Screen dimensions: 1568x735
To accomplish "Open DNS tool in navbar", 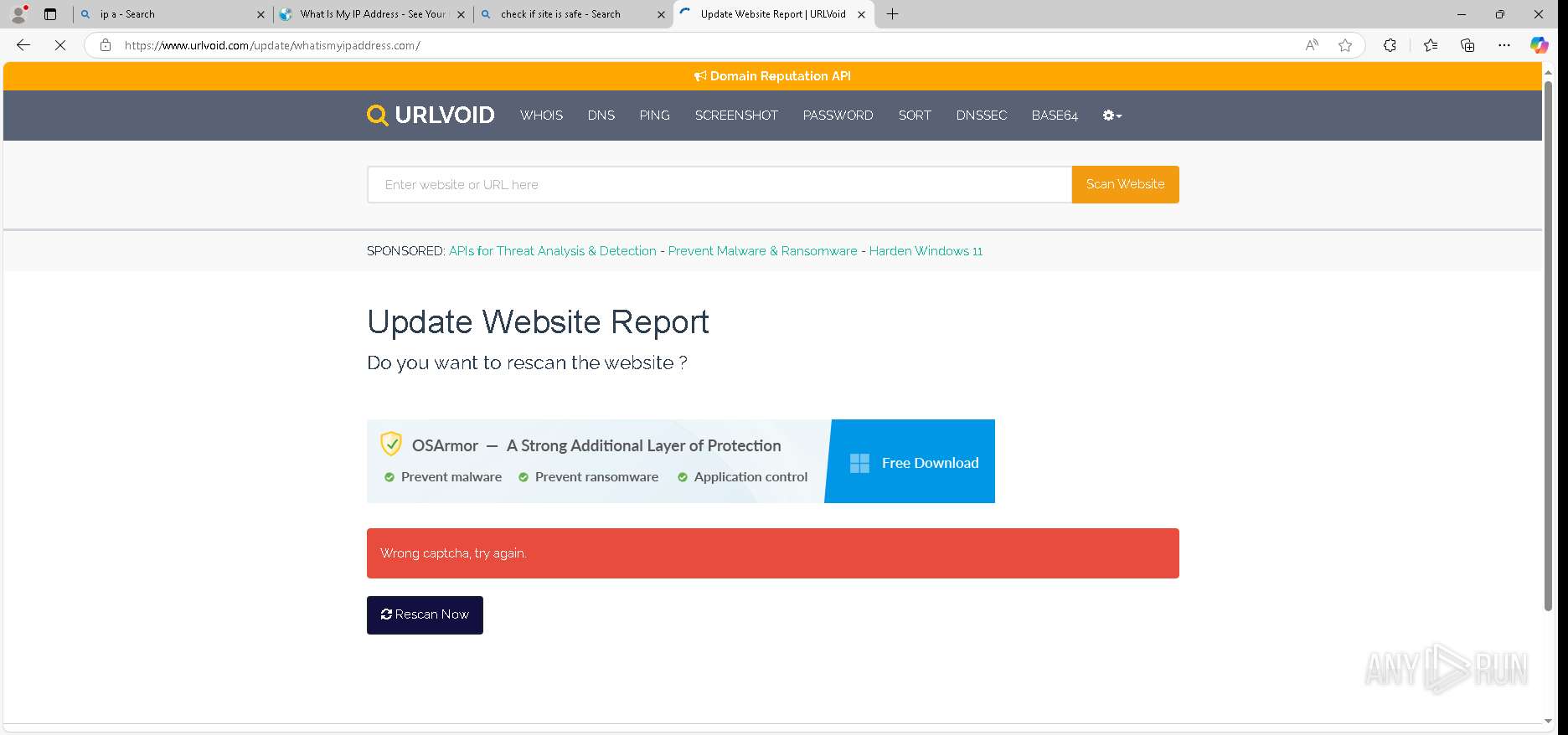I will tap(601, 116).
